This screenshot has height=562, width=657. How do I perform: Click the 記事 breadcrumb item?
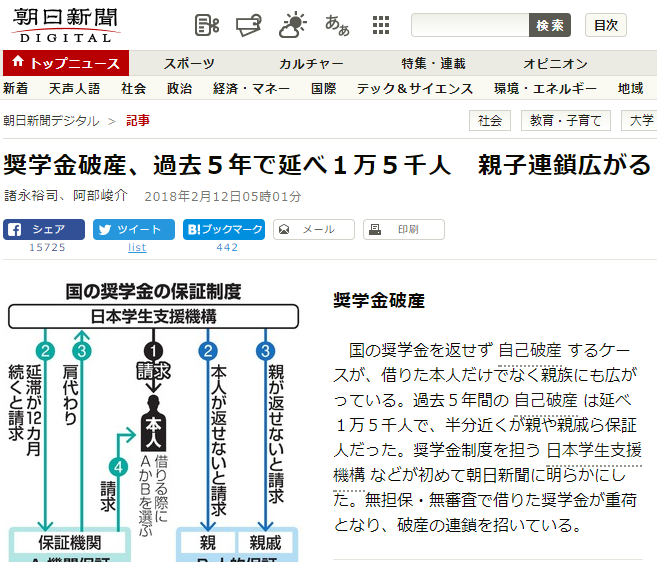(138, 121)
